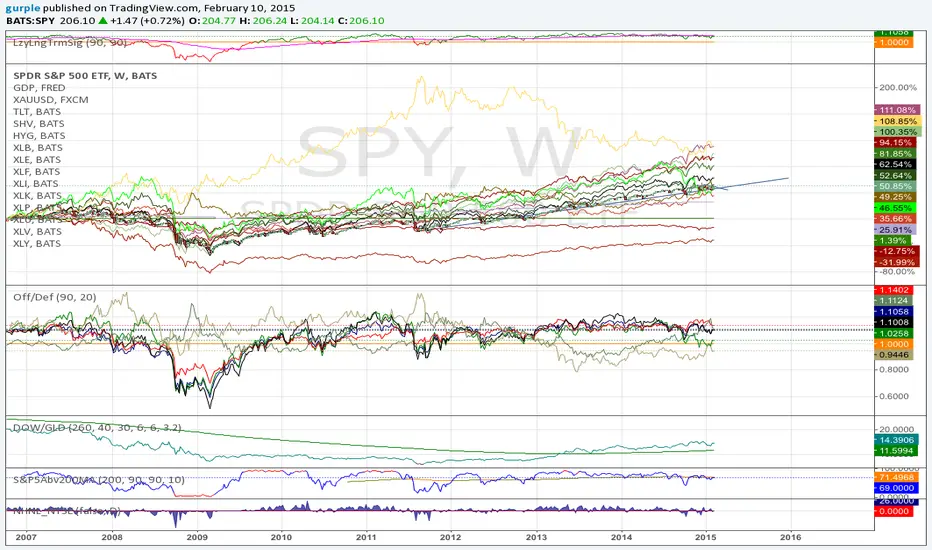932x550 pixels.
Task: Click the 11.5994 green value label
Action: (x=896, y=451)
